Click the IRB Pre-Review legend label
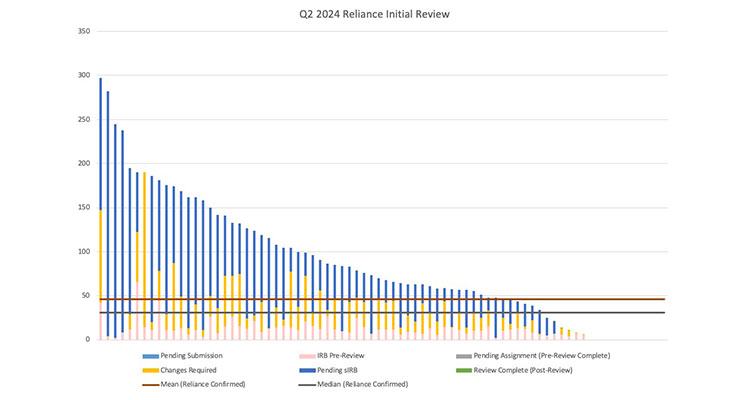750x400 pixels. coord(343,356)
